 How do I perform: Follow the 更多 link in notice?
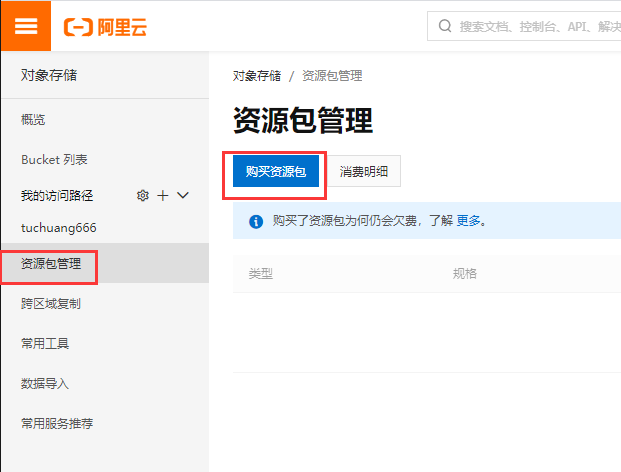coord(469,220)
